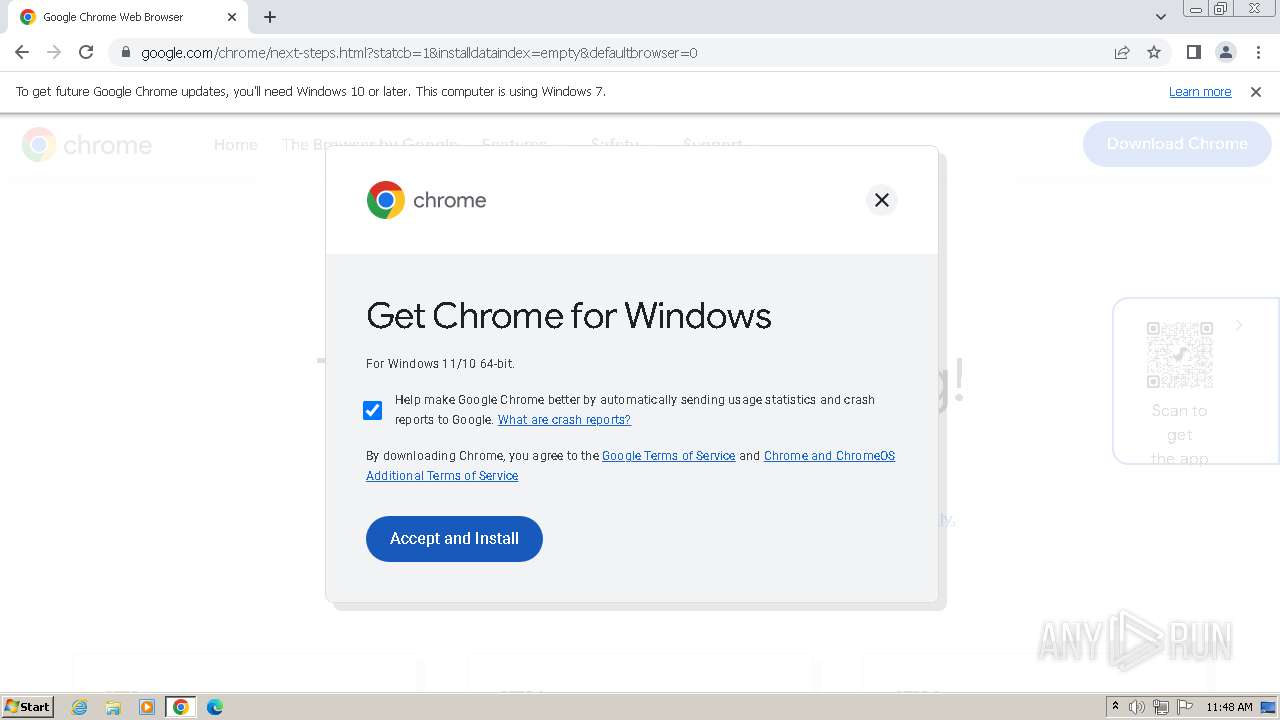The image size is (1280, 720).
Task: Select the Google Chrome Web Browser tab
Action: tap(128, 17)
